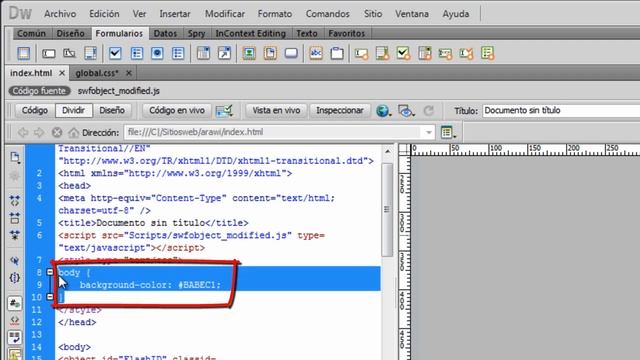Toggle word wrap coding toolbar icon

point(15,338)
